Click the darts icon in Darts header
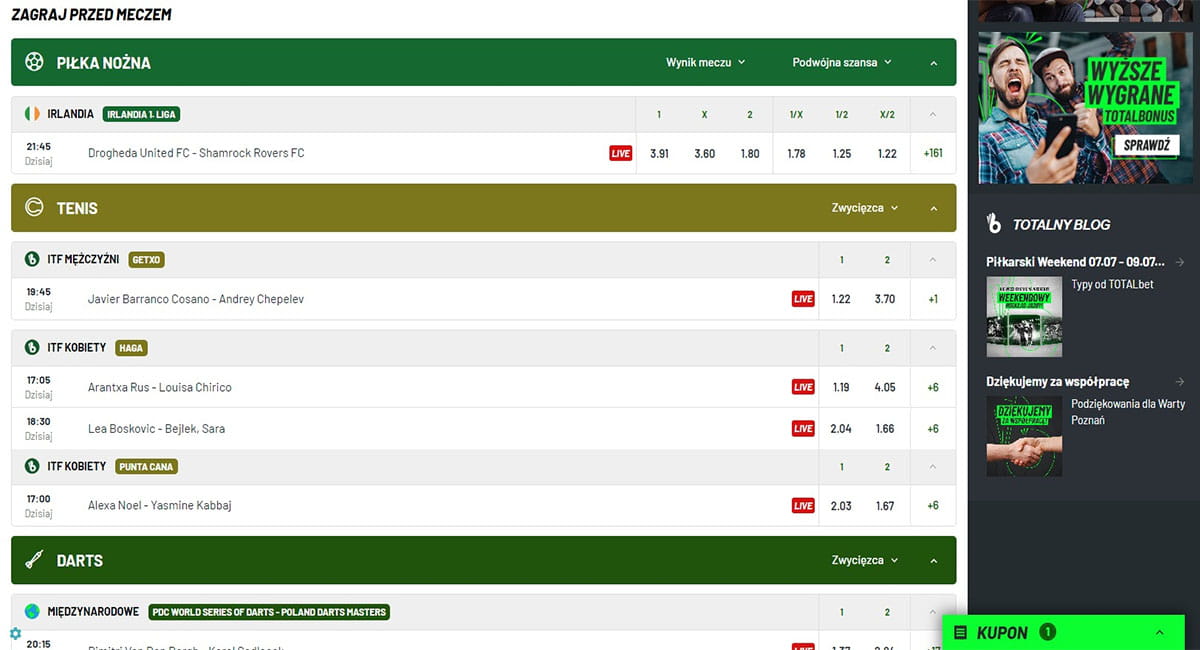 click(x=34, y=560)
